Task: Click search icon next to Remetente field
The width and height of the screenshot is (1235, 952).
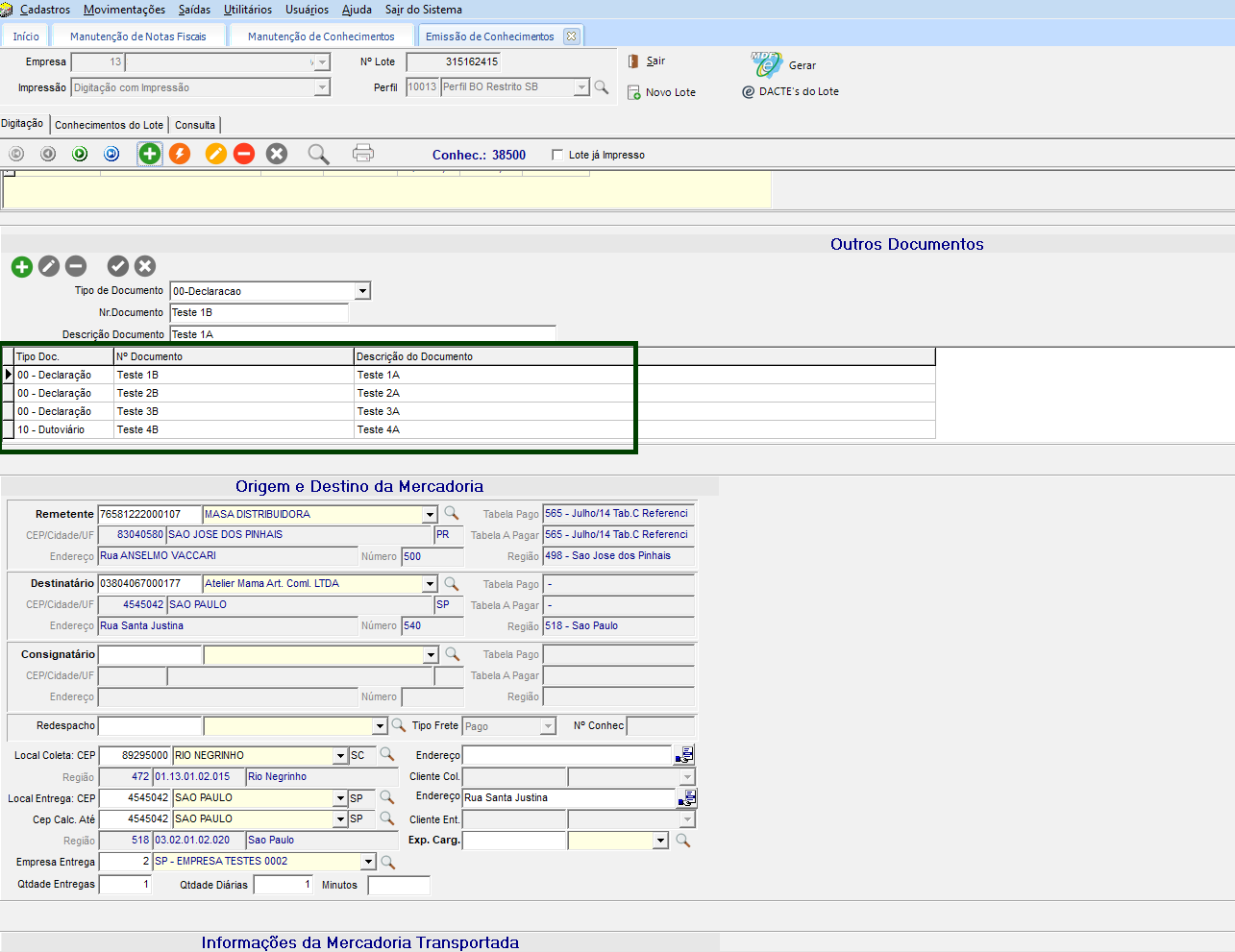Action: 451,514
